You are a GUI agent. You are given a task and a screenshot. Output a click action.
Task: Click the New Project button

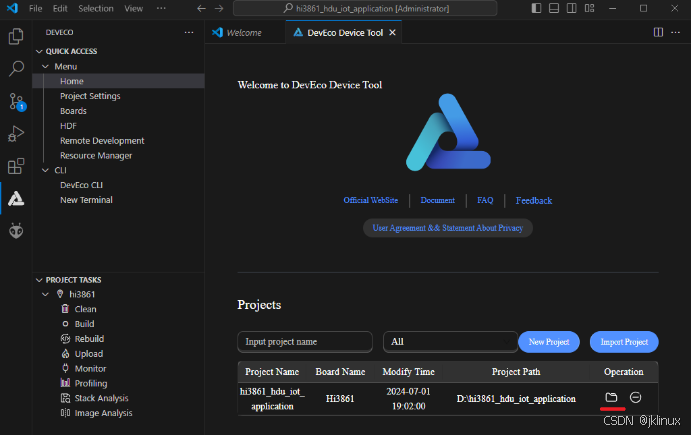point(549,342)
